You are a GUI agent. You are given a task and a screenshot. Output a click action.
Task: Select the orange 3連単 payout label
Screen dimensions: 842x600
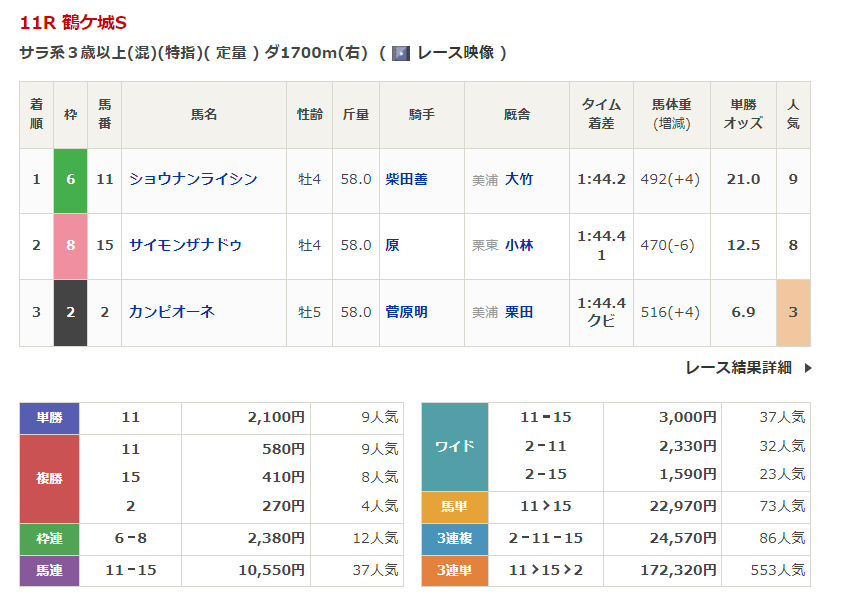[454, 571]
